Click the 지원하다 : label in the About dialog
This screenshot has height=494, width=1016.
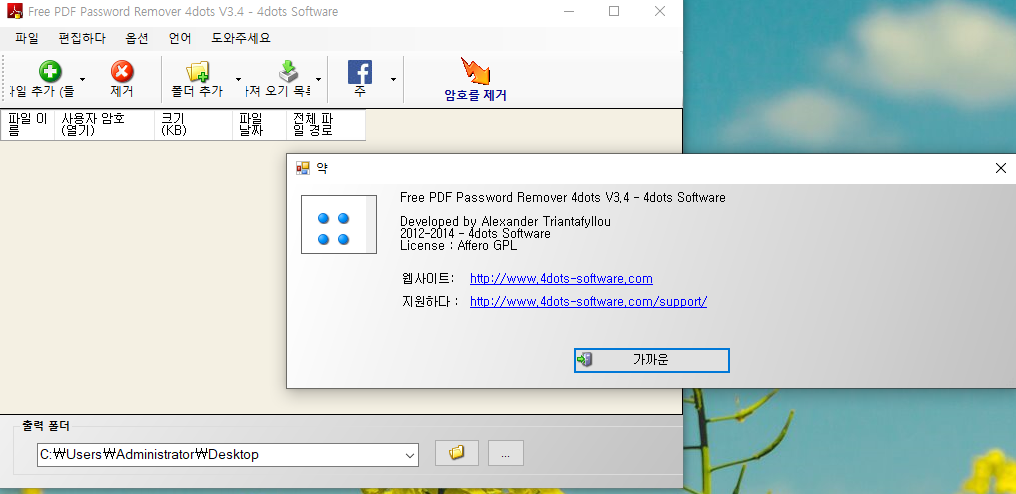tap(430, 301)
